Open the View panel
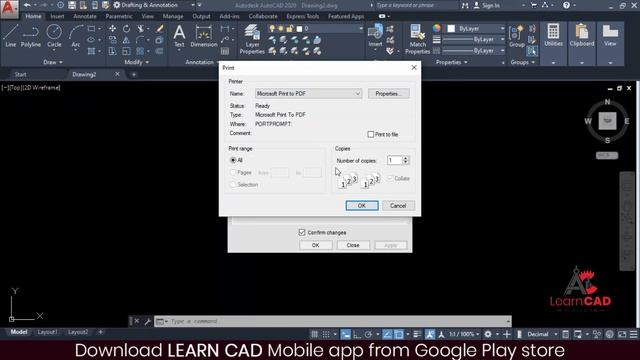The image size is (640, 360). click(x=610, y=35)
